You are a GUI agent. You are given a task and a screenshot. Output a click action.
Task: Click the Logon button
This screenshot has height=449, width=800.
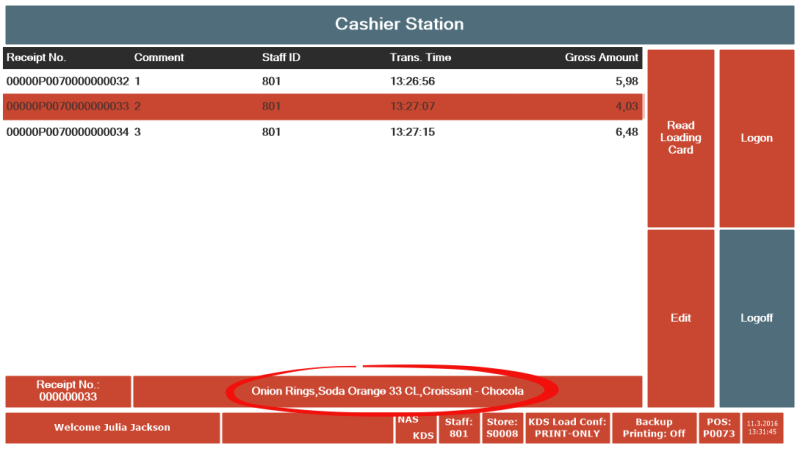(x=757, y=138)
